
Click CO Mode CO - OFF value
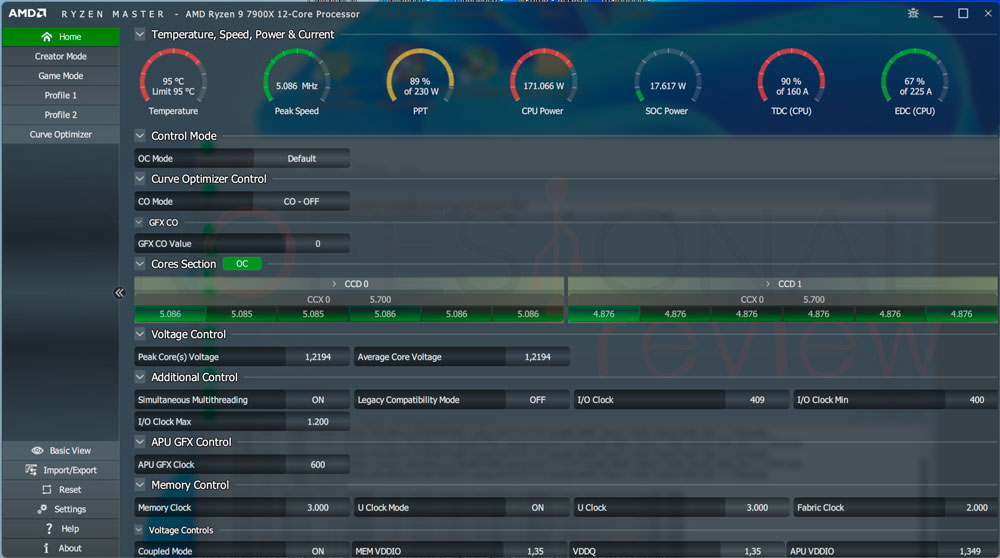302,202
